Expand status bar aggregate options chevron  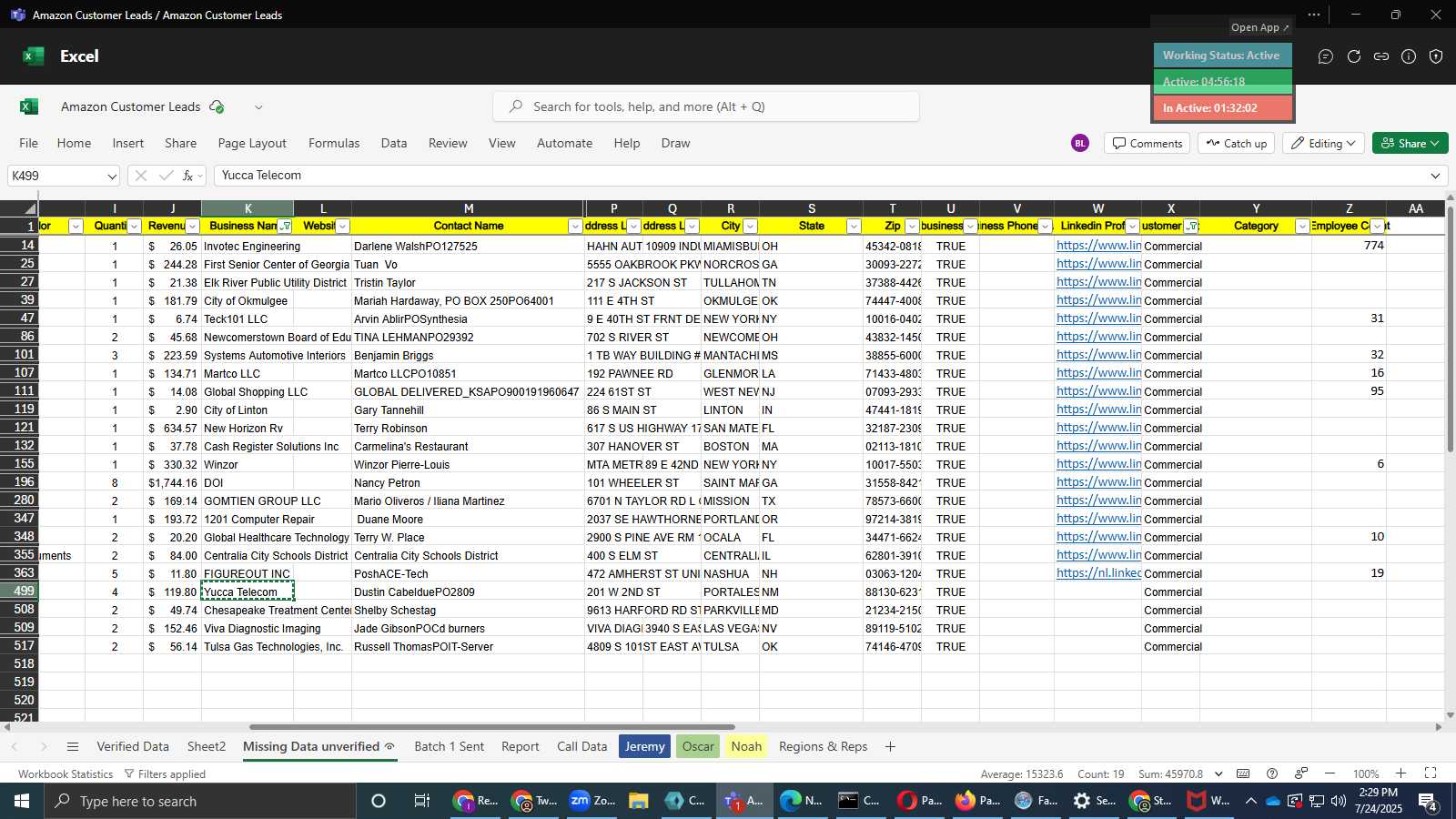(1218, 773)
